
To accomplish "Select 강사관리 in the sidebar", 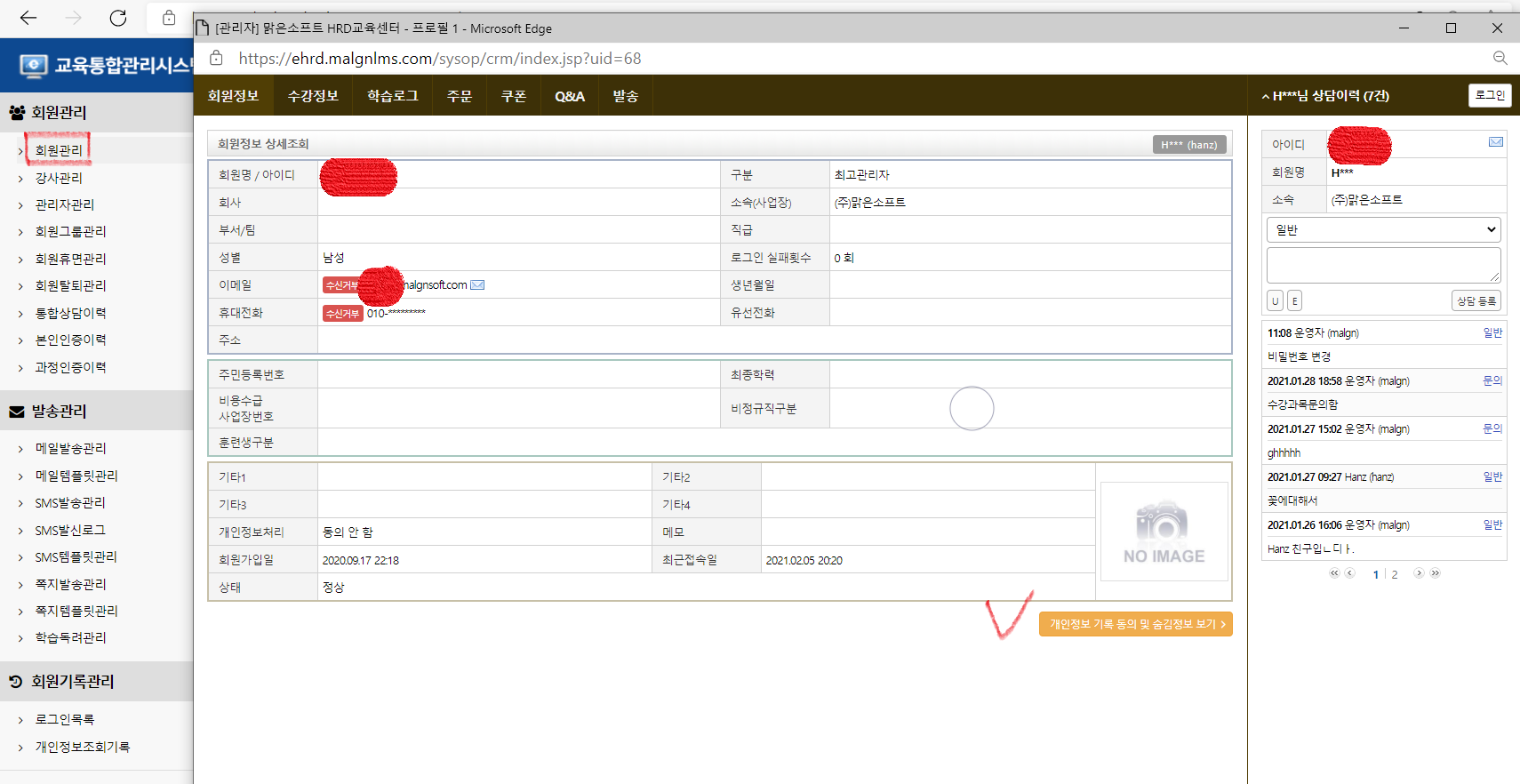I will 59,178.
